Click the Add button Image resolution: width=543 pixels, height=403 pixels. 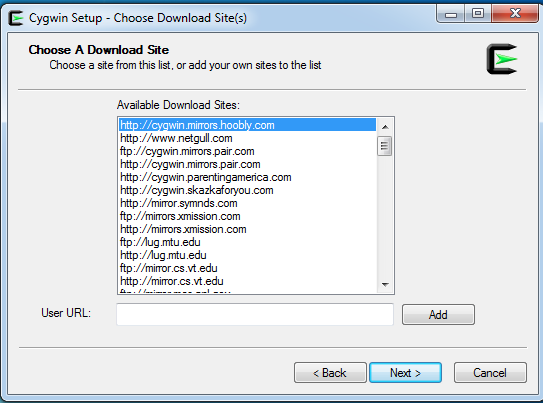click(438, 315)
